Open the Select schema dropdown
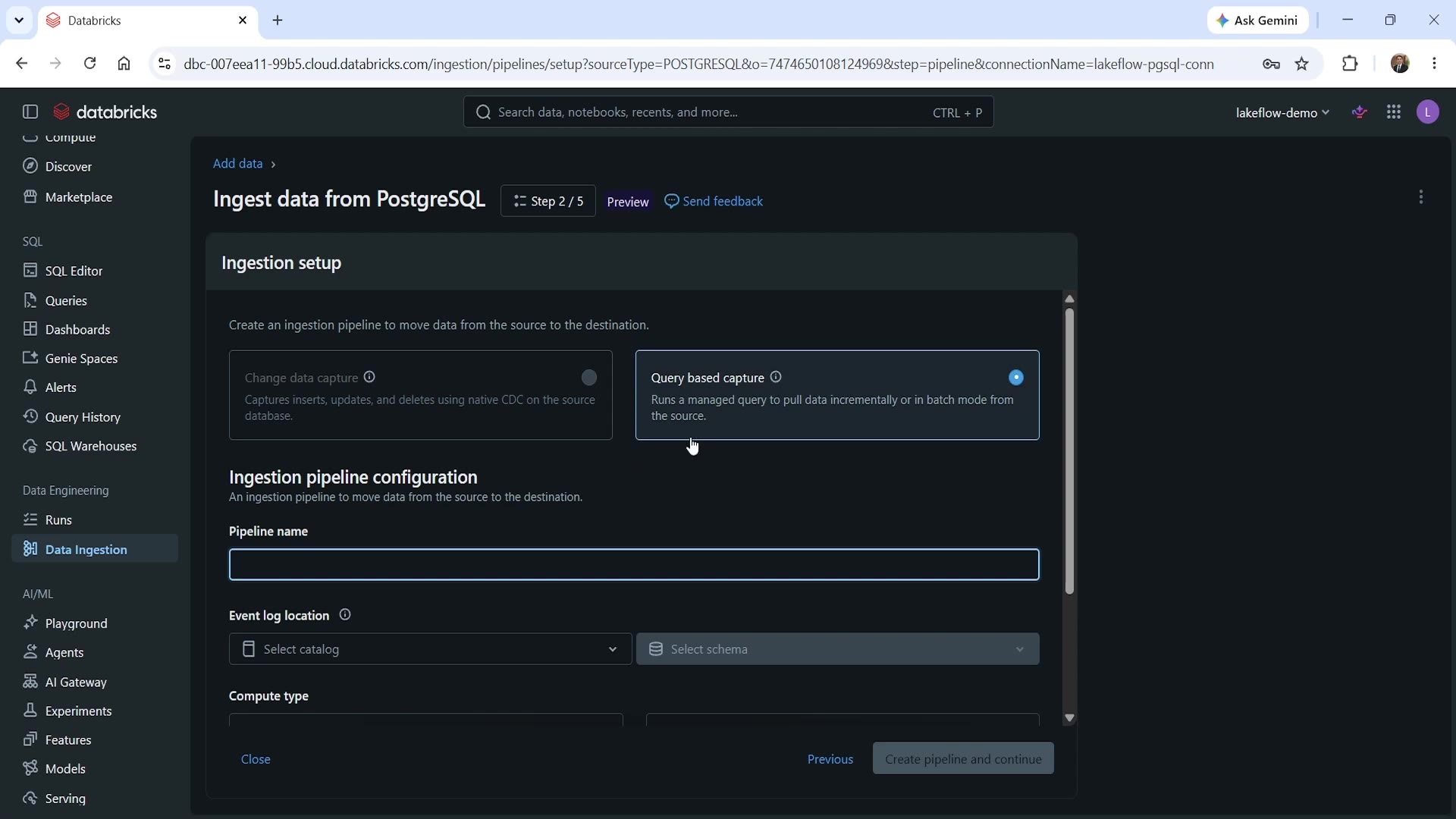Screen dimensions: 1456x819 [838, 649]
